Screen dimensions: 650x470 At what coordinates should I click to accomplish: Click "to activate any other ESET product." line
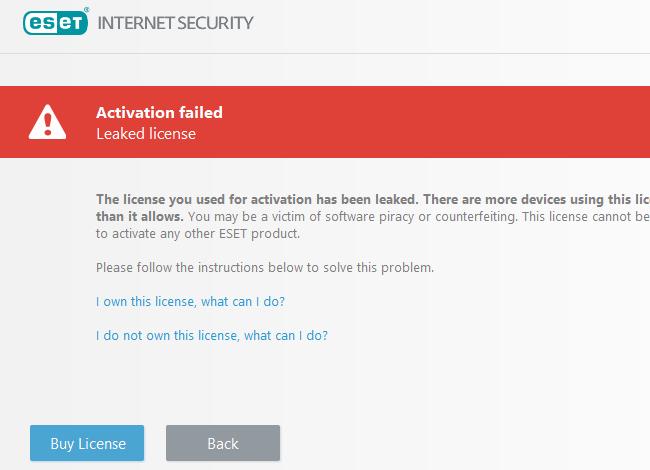(x=198, y=234)
